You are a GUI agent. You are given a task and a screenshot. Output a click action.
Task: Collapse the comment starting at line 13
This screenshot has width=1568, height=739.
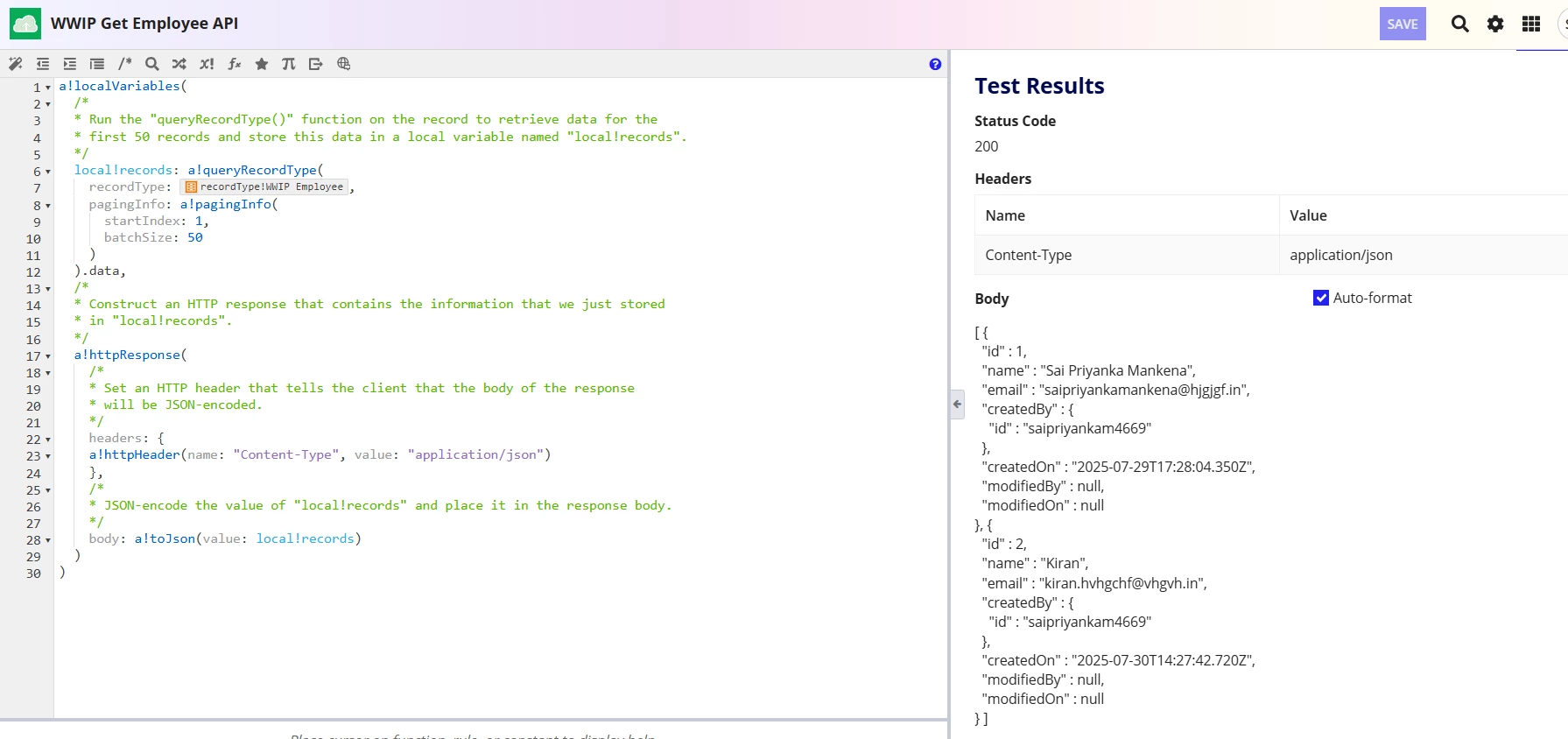(x=48, y=289)
